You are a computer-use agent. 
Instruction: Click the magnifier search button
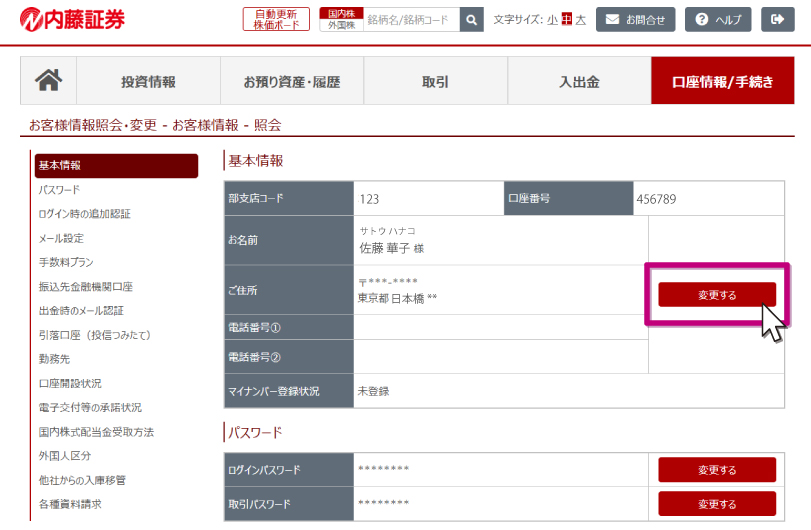472,19
